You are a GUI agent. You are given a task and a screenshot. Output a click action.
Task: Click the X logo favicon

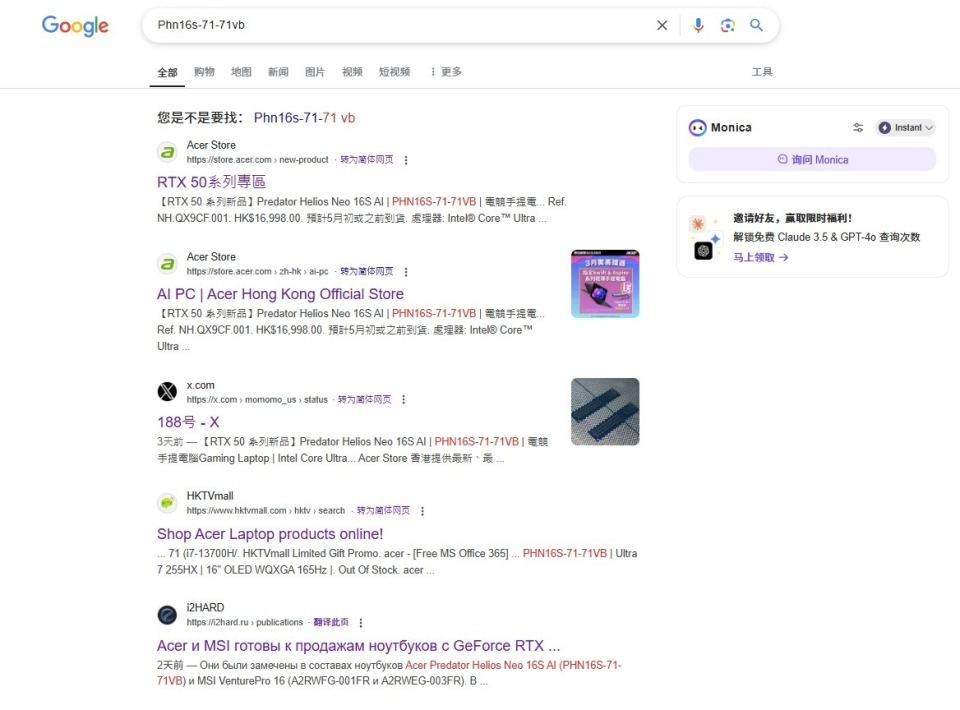[167, 391]
